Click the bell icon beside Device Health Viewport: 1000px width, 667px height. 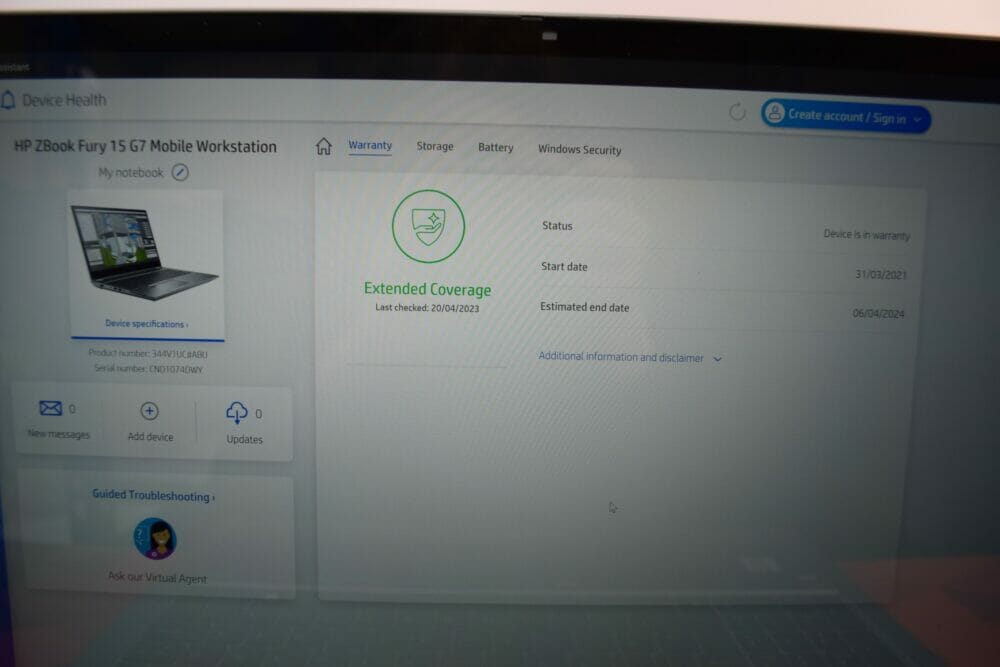click(x=8, y=100)
